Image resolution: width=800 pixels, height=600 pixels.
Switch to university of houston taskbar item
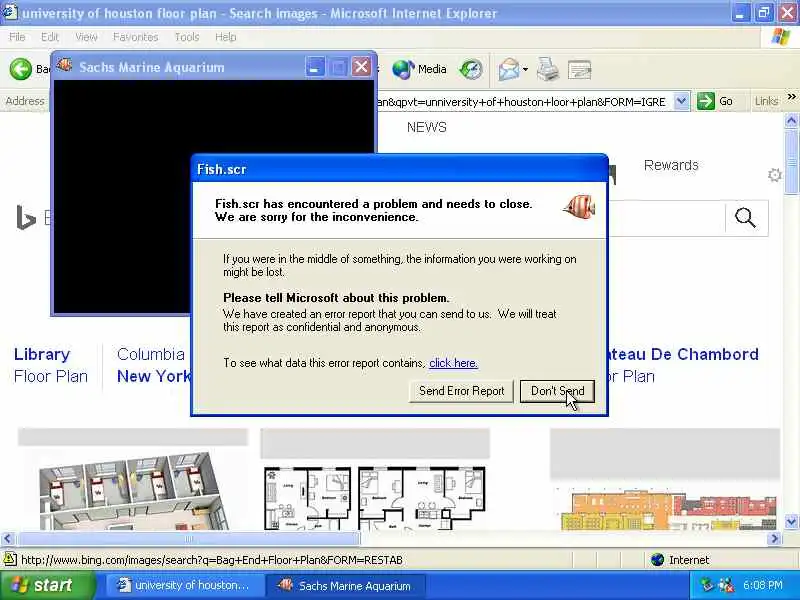(184, 586)
